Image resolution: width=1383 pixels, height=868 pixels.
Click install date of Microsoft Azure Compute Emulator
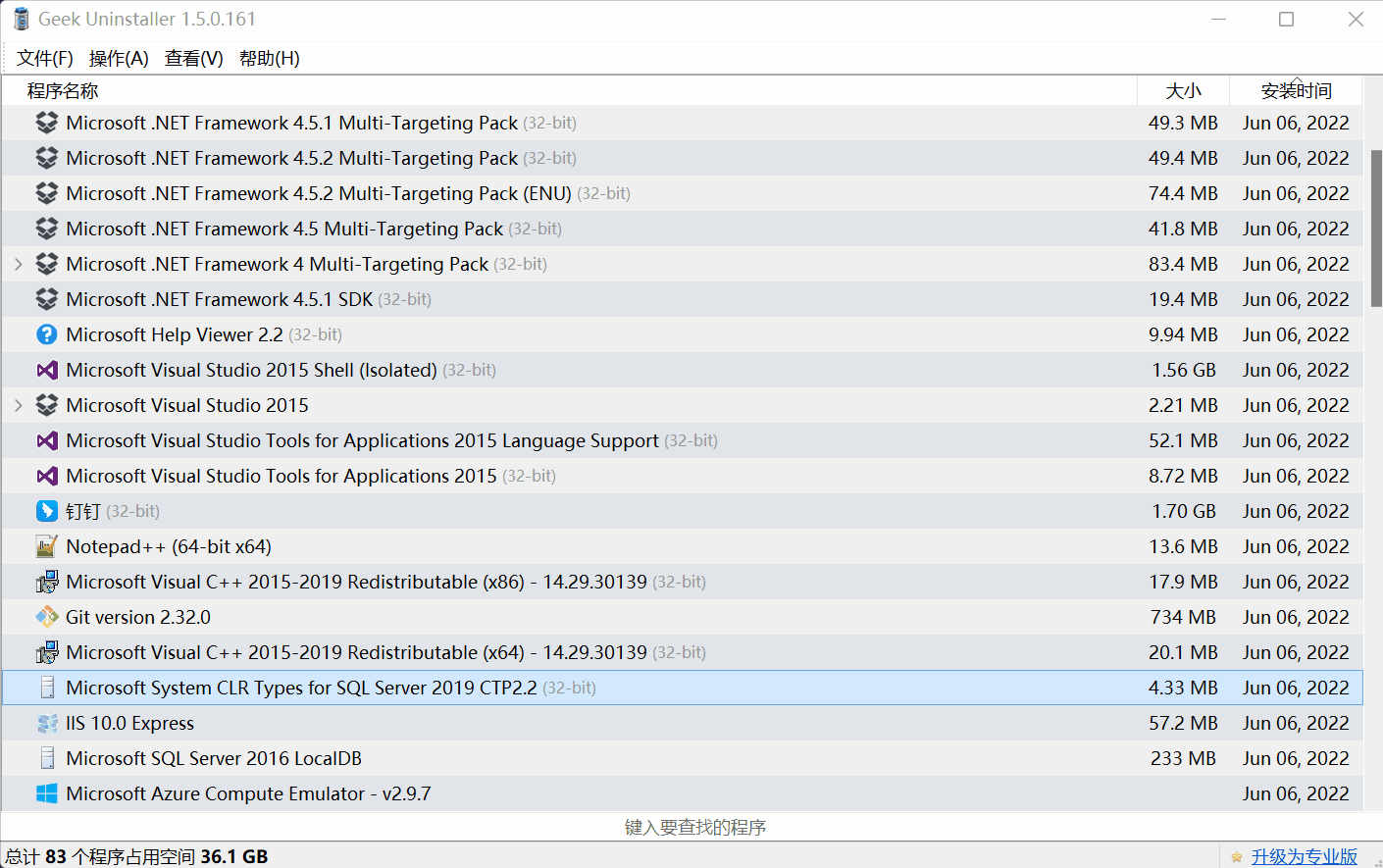pos(1296,793)
